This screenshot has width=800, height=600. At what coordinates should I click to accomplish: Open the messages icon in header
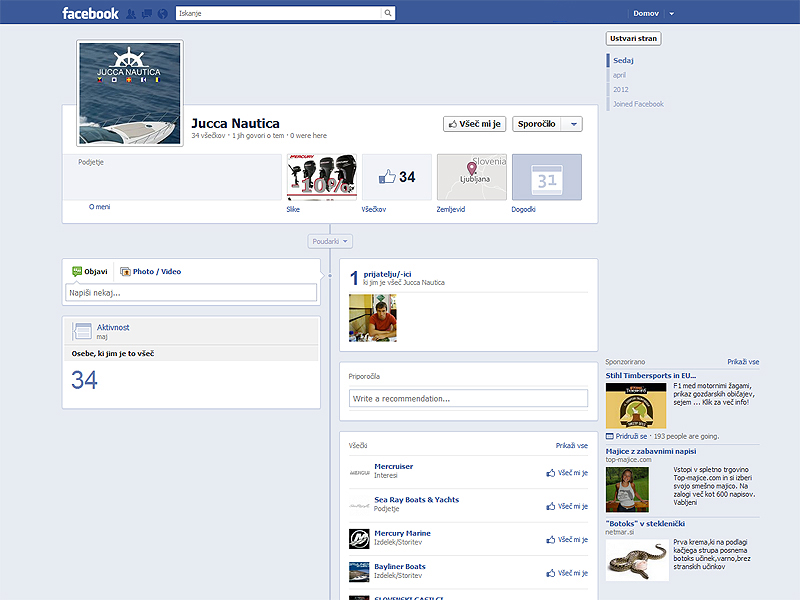147,14
